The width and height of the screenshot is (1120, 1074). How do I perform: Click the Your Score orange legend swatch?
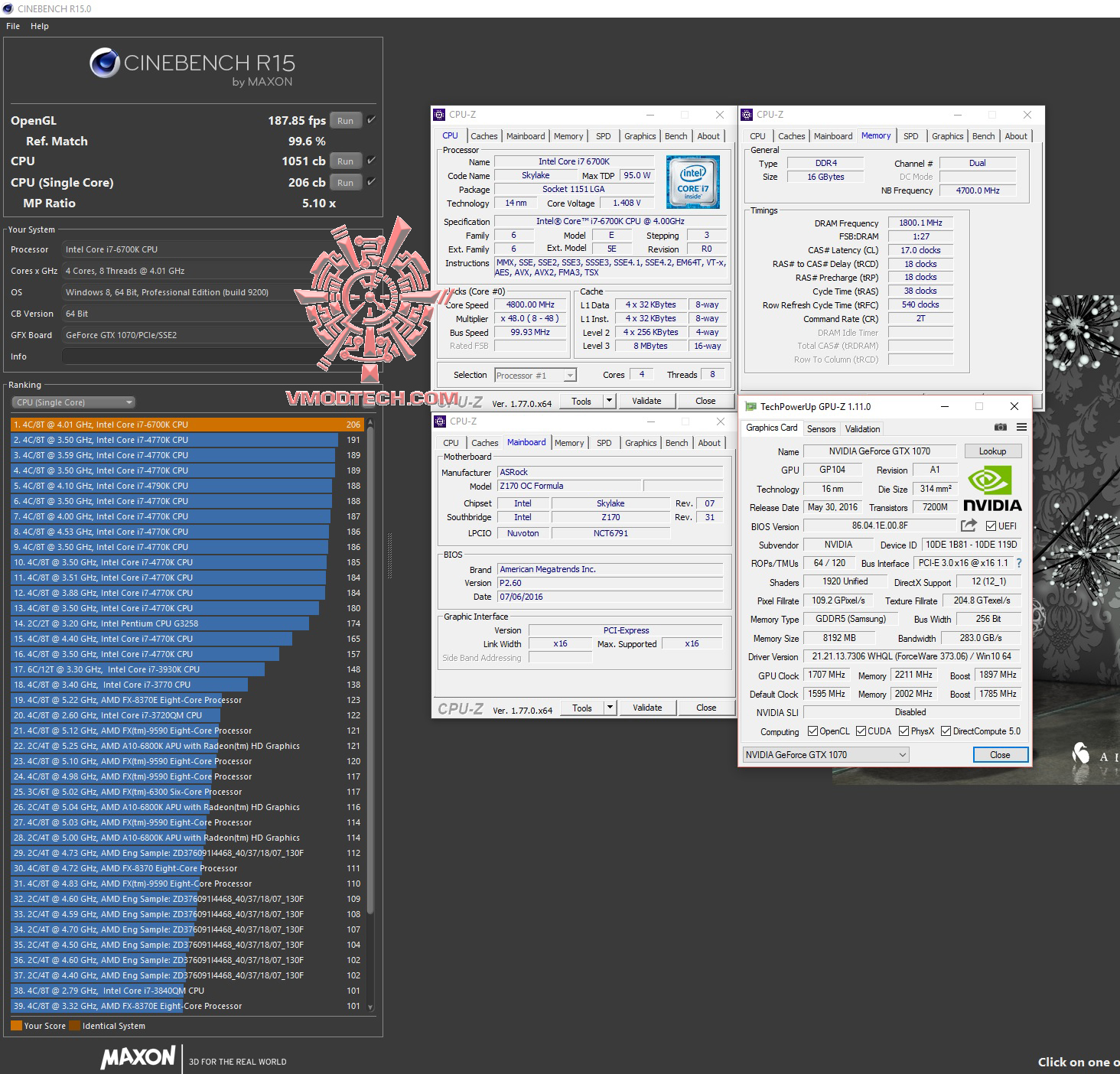[16, 1026]
